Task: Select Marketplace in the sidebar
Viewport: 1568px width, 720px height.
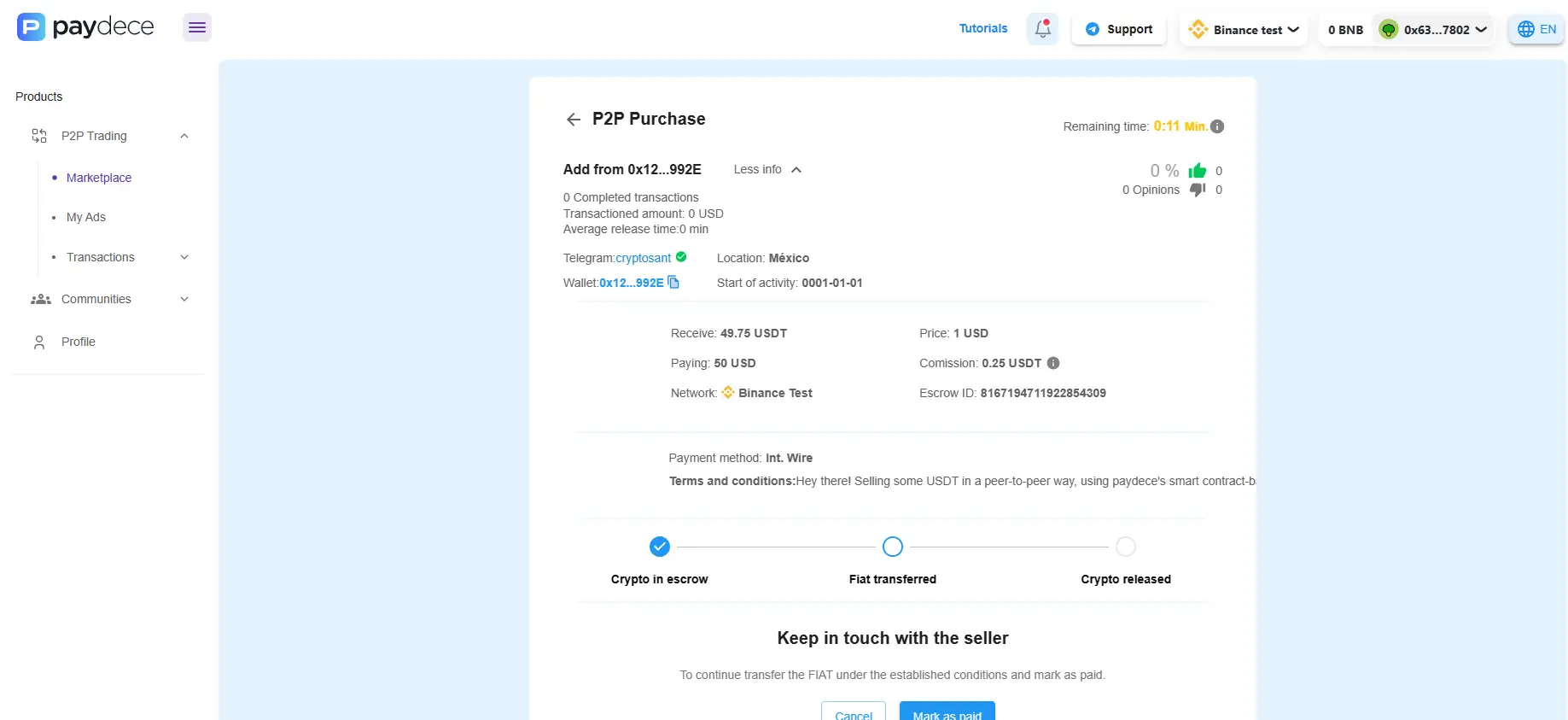Action: click(99, 178)
